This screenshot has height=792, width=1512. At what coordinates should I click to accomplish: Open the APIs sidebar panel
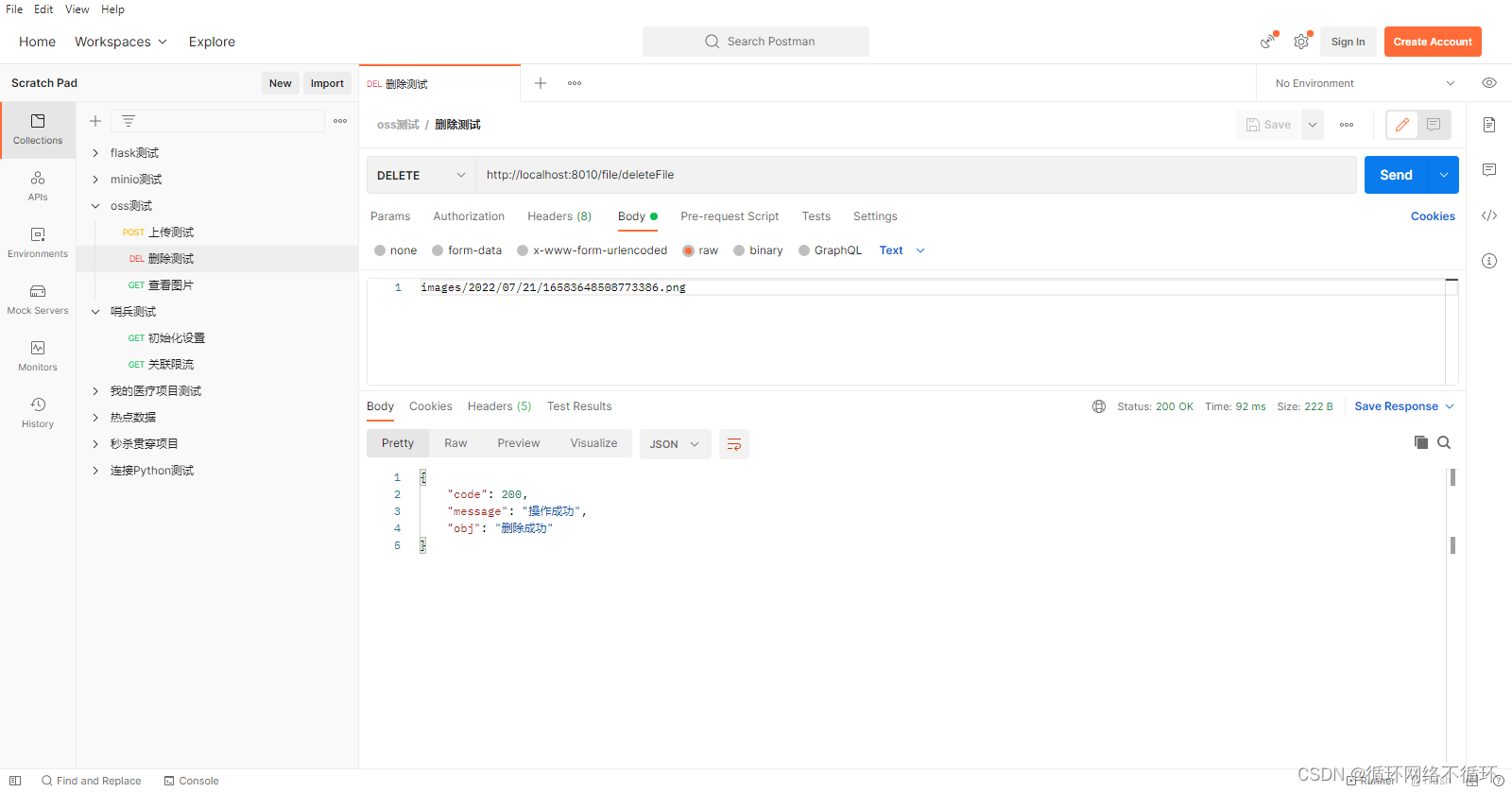click(38, 186)
